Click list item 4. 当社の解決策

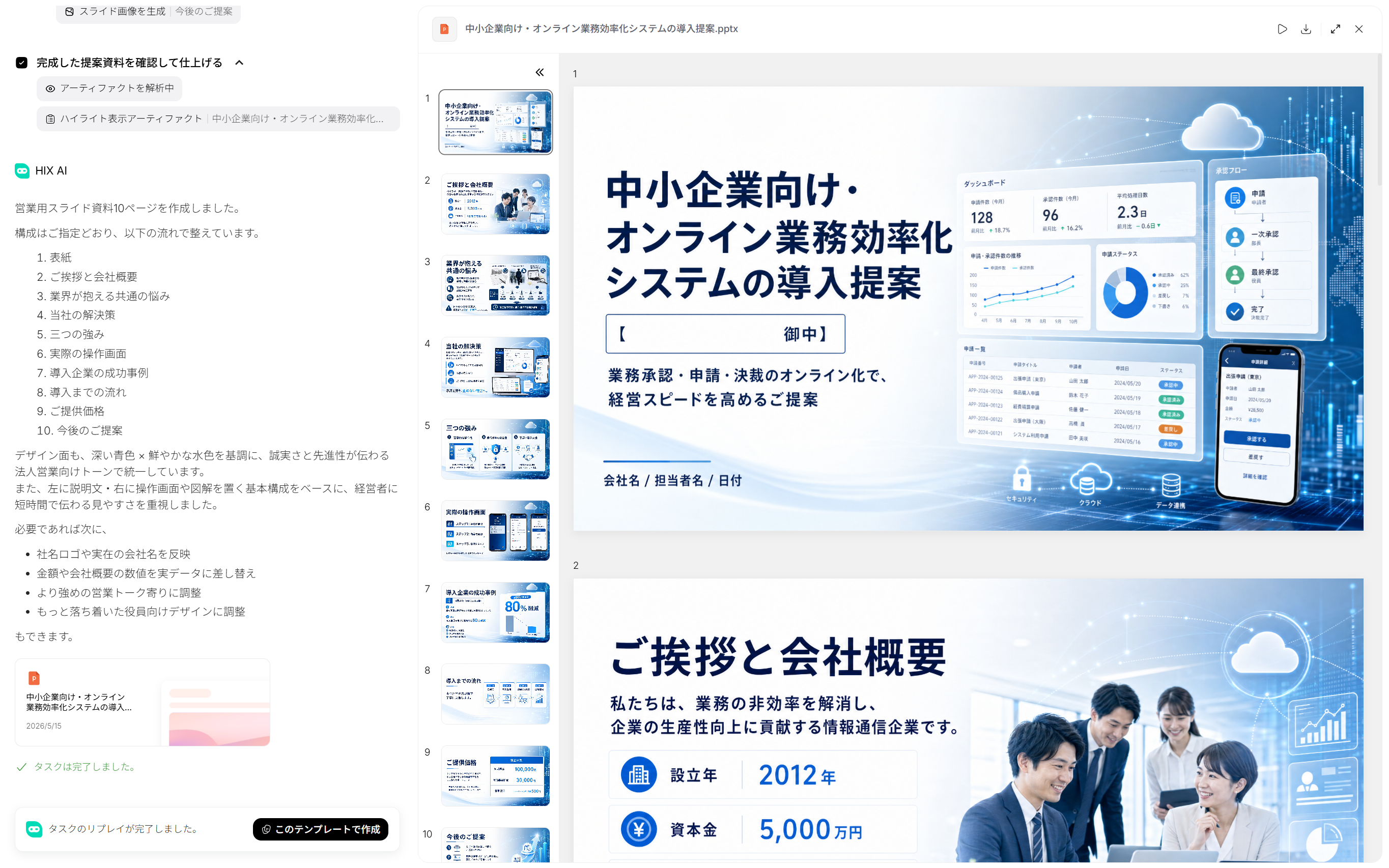[x=76, y=315]
